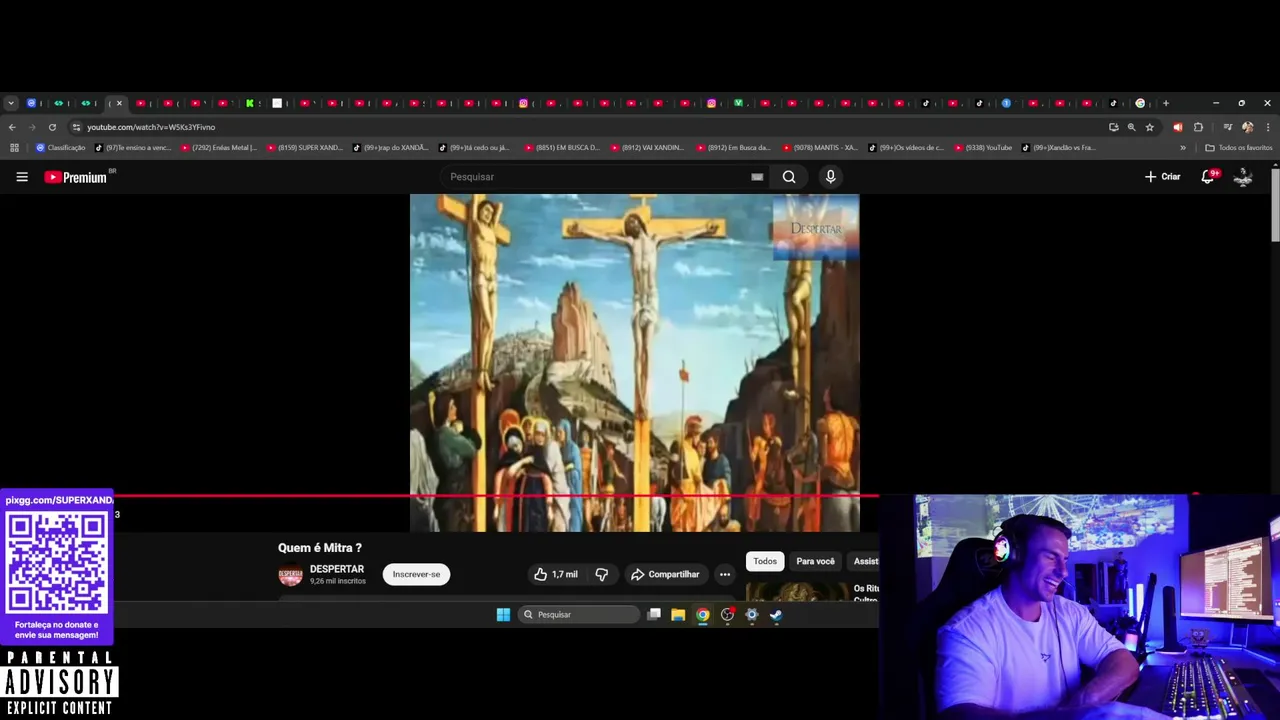This screenshot has height=720, width=1280.
Task: Close the active tab with its X
Action: pyautogui.click(x=119, y=103)
